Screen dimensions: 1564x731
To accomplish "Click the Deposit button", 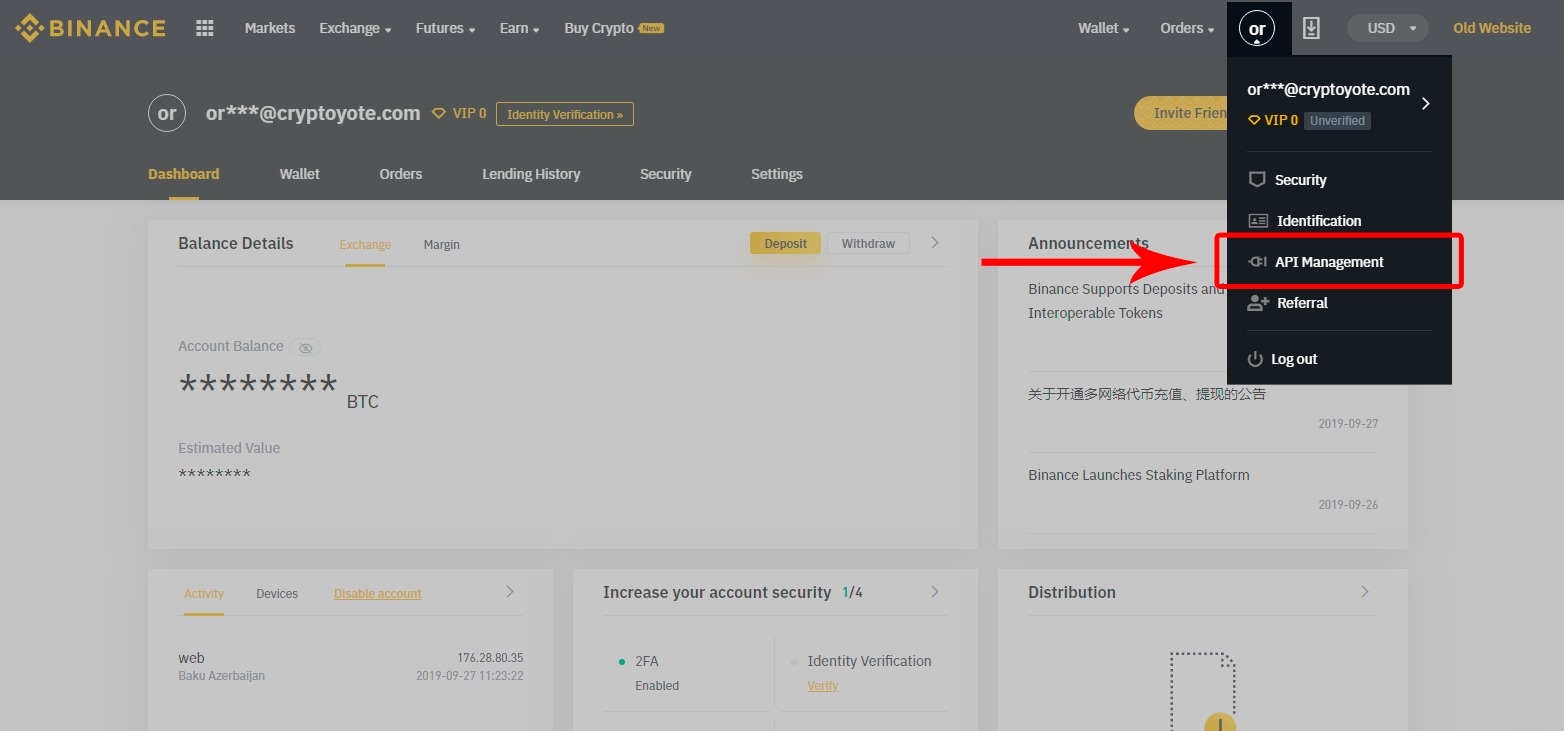I will pyautogui.click(x=785, y=243).
